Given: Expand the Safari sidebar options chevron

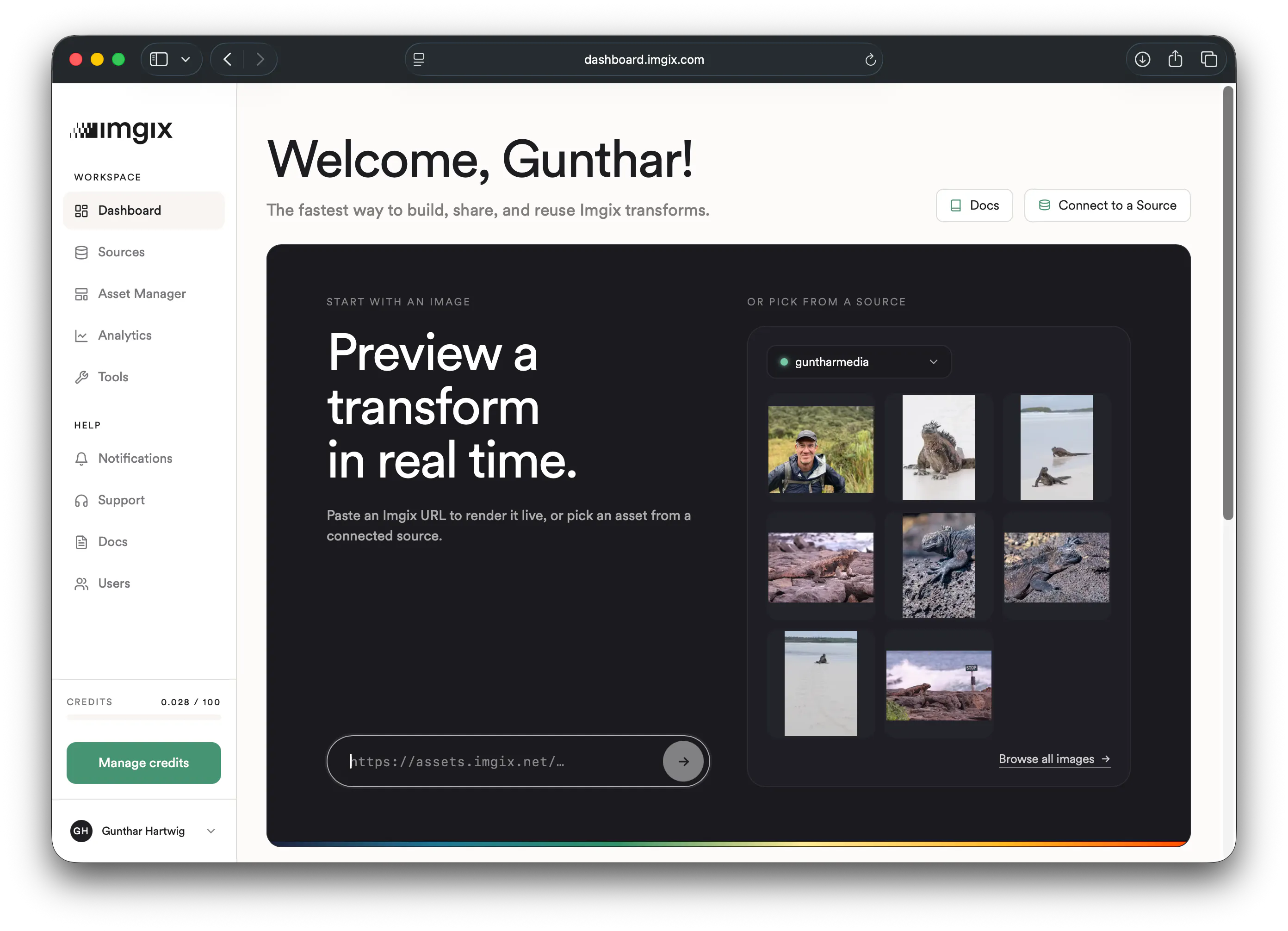Looking at the screenshot, I should coord(186,59).
